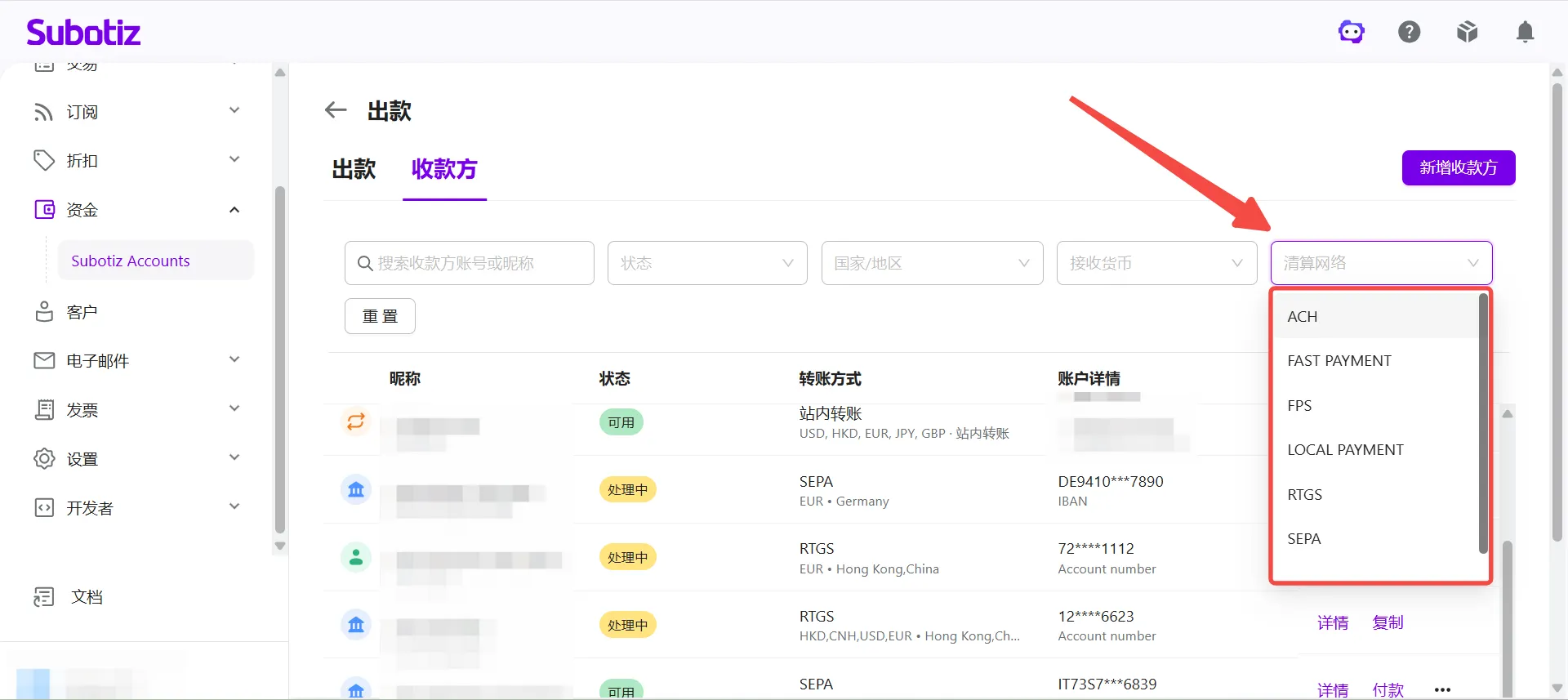Click the 设置 gear icon
1568x700 pixels.
(44, 458)
